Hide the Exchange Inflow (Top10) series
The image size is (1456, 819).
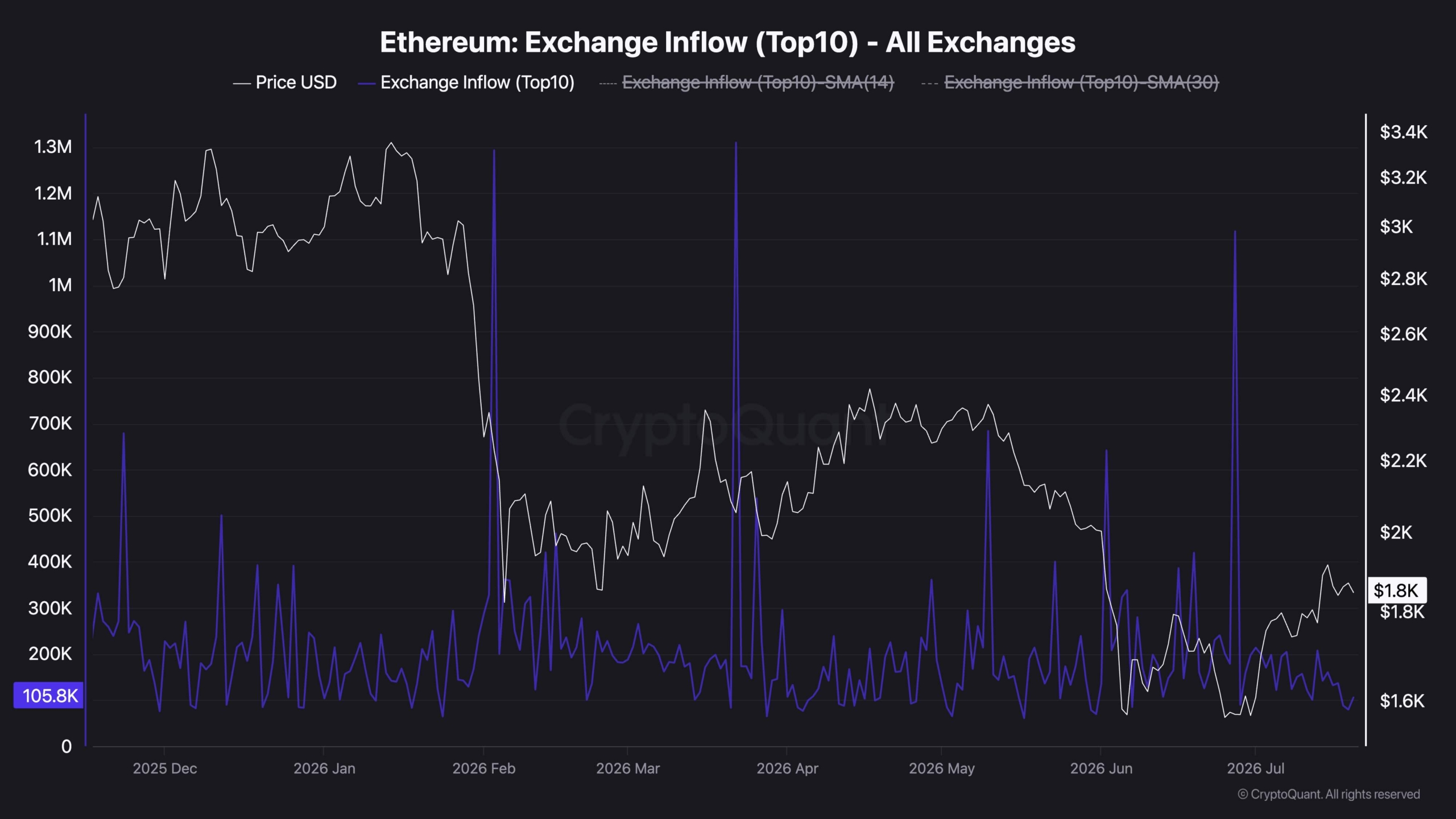pos(466,82)
